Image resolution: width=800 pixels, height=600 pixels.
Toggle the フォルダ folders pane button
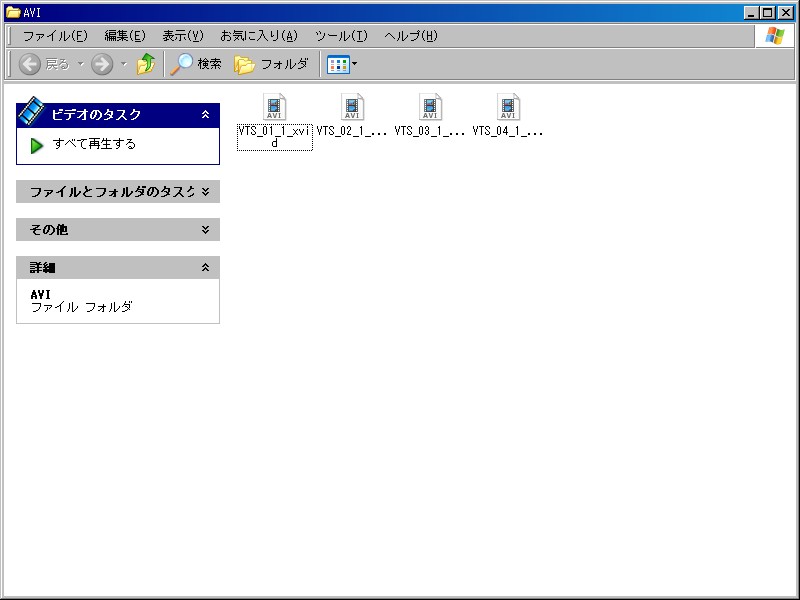[271, 64]
